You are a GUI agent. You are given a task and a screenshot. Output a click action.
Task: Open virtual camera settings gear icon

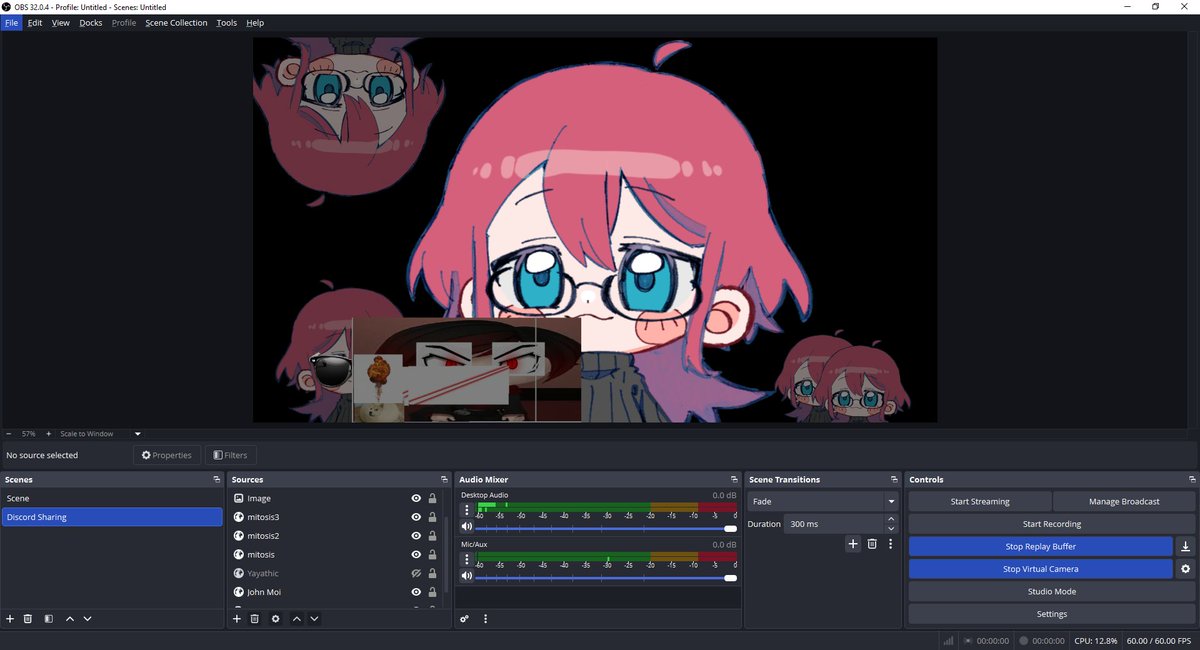[x=1186, y=569]
